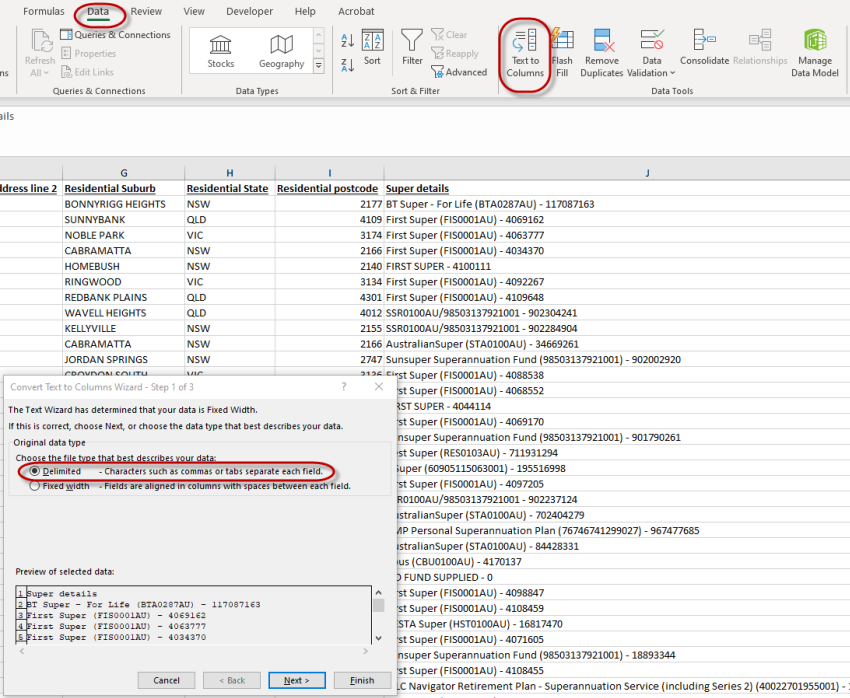Click Edit Links option

[x=87, y=72]
